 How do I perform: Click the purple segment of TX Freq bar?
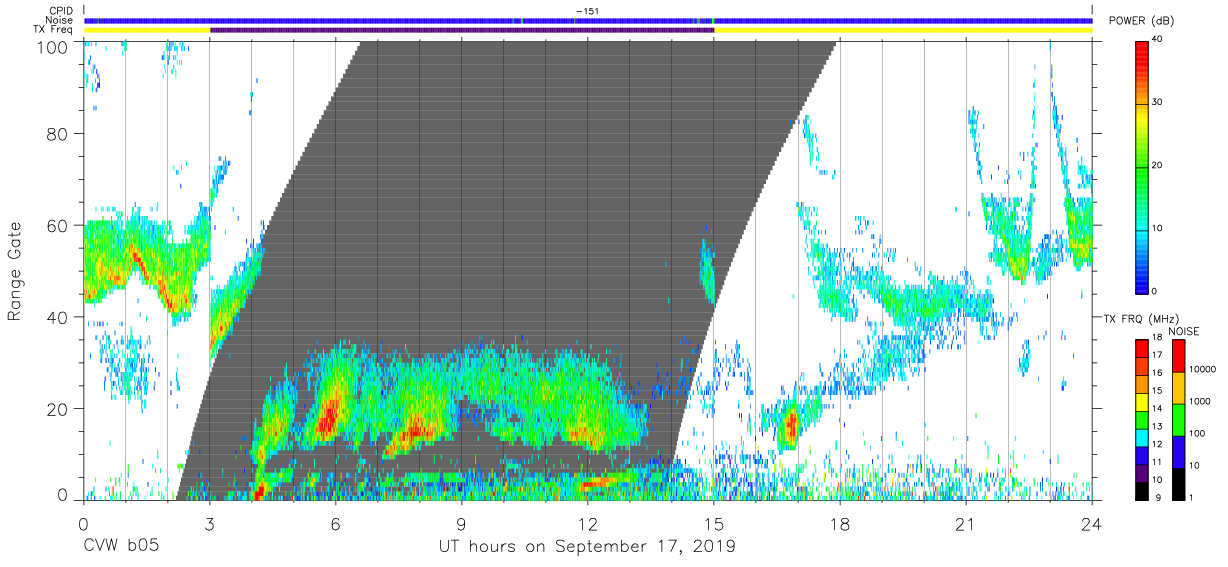pos(462,30)
